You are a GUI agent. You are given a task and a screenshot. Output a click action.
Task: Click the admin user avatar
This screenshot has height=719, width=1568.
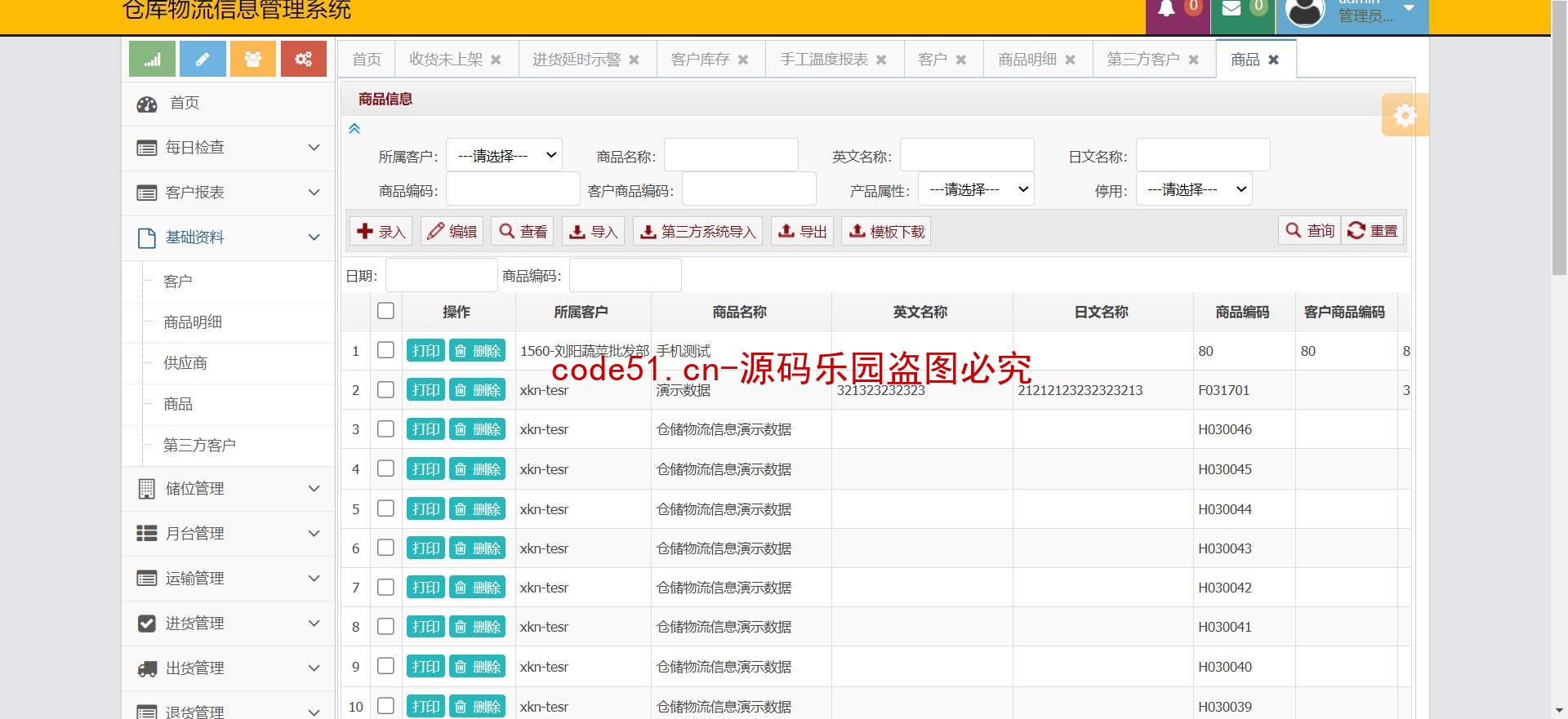[1305, 11]
